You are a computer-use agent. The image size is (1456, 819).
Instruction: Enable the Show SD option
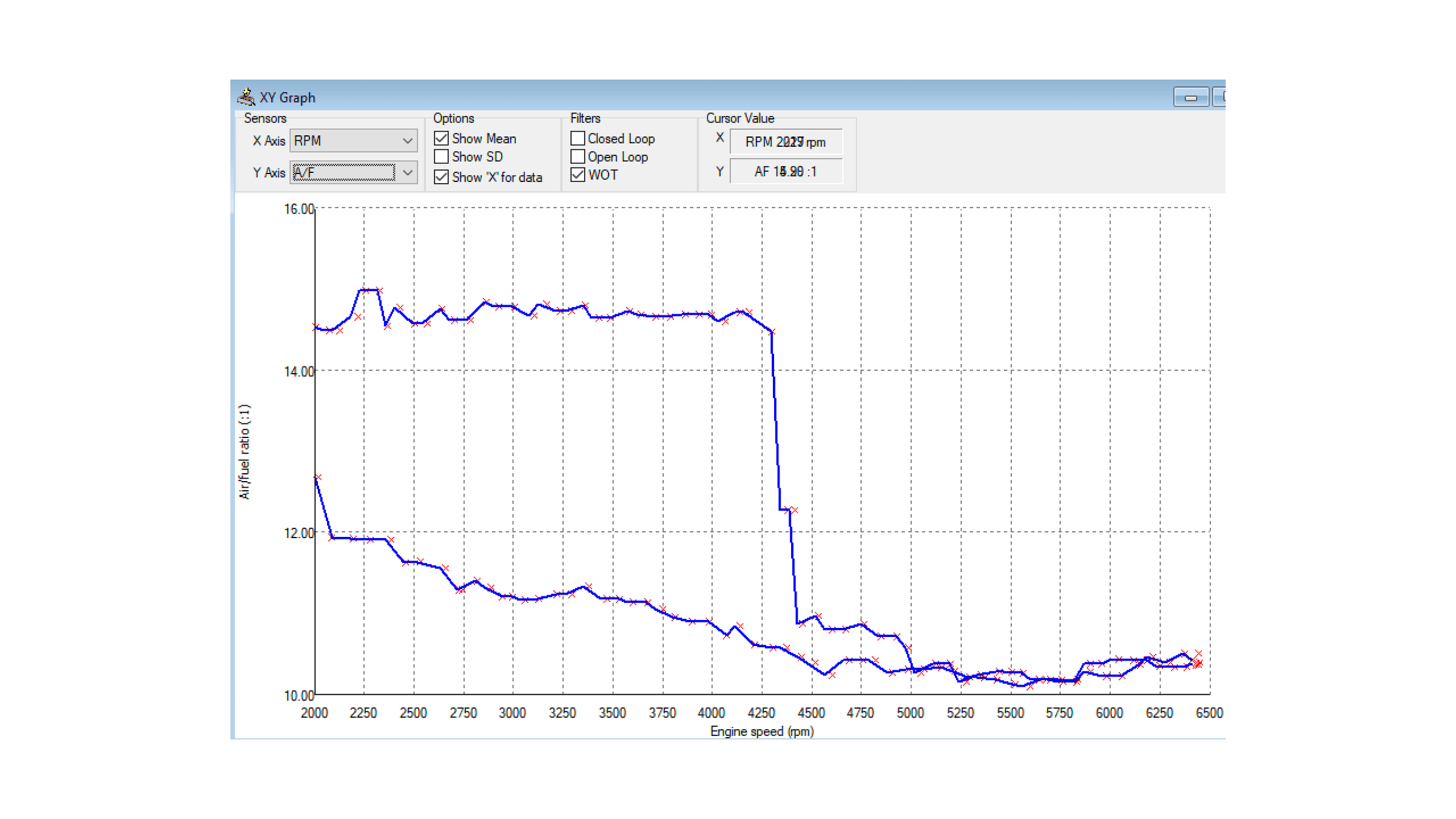[441, 157]
